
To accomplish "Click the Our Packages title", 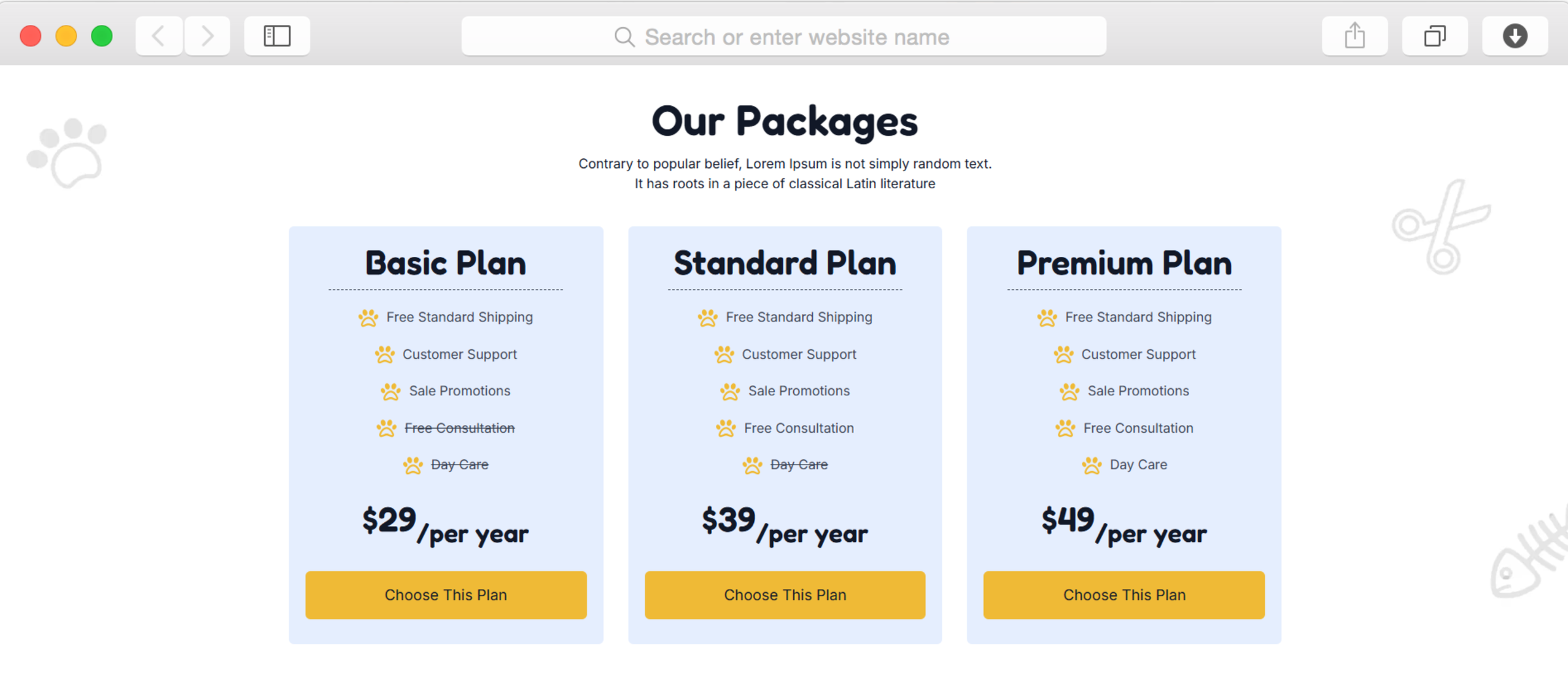I will [x=785, y=122].
